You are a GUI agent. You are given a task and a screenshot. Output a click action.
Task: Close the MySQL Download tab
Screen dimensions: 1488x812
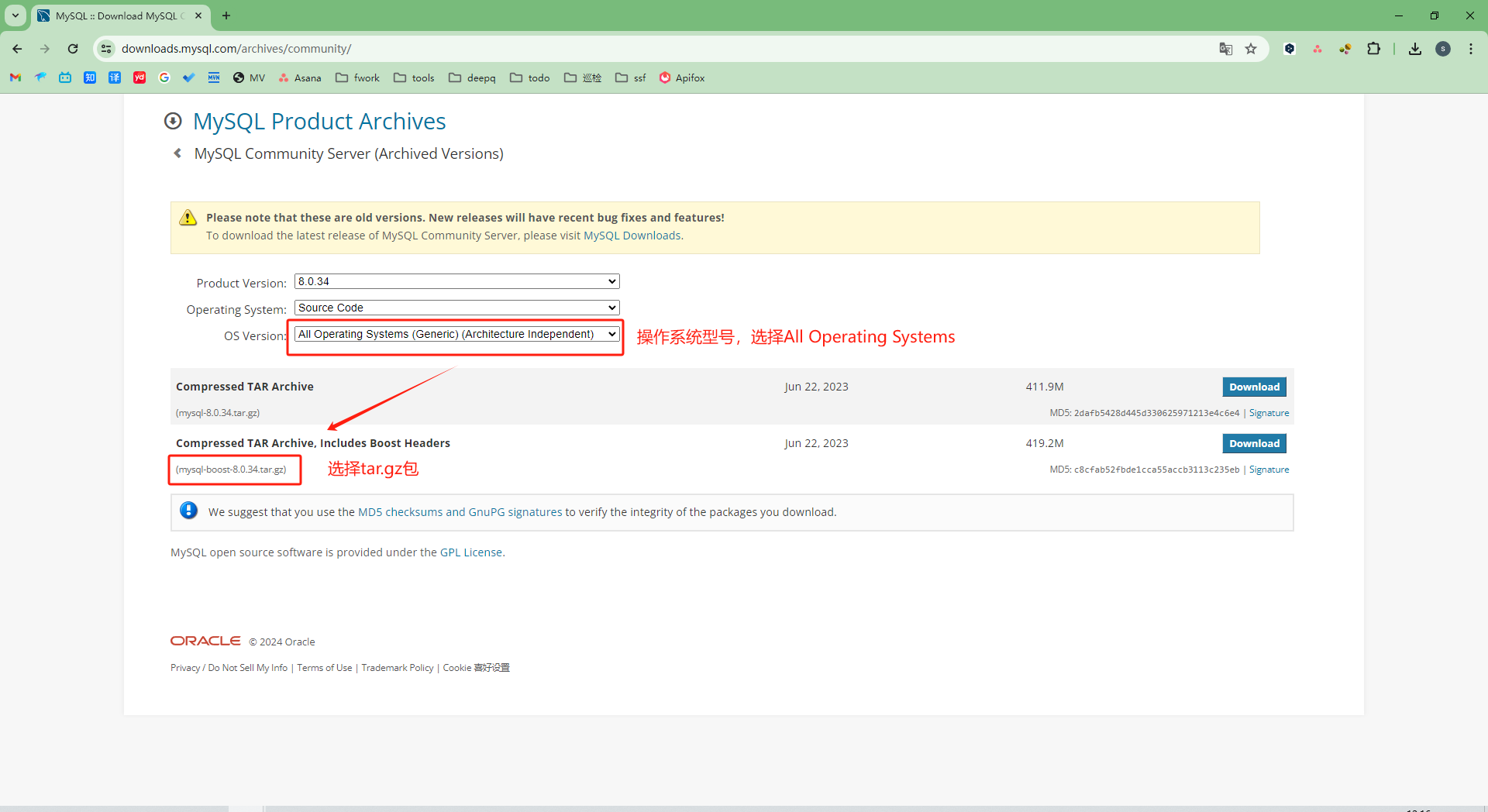point(198,15)
